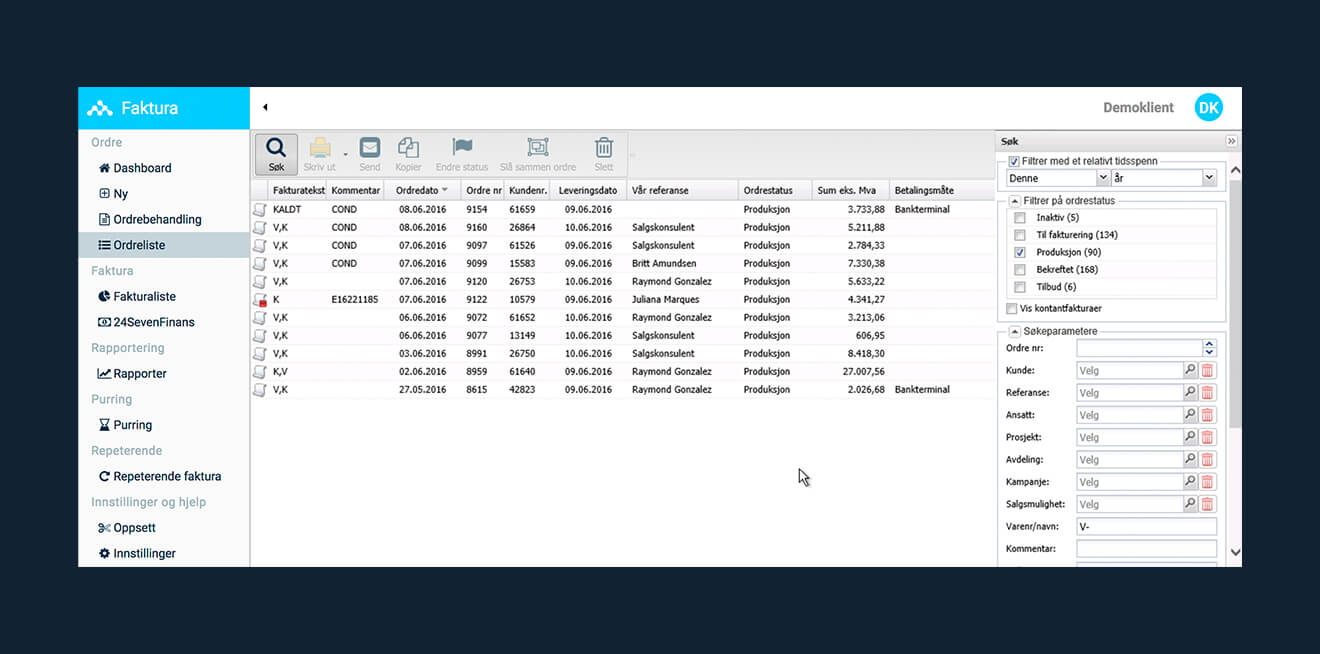Screen dimensions: 1320x654
Task: Open the Skriv ut dropdown arrow
Action: point(345,155)
